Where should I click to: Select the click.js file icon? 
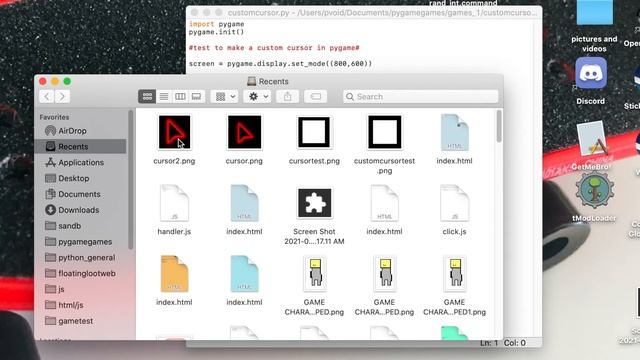click(x=454, y=203)
